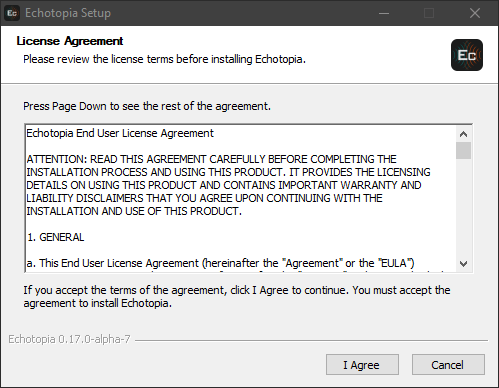
Task: Click the large Echotopia Ec logo in header
Action: [467, 55]
